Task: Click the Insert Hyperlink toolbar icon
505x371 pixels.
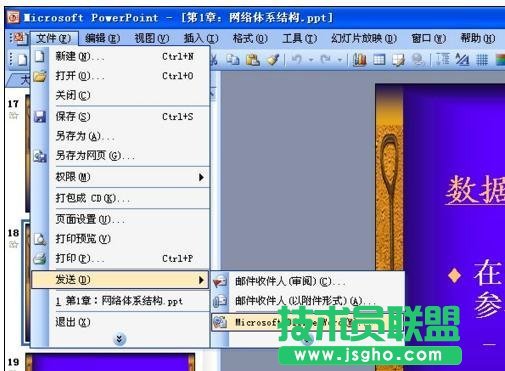Action: (x=418, y=60)
